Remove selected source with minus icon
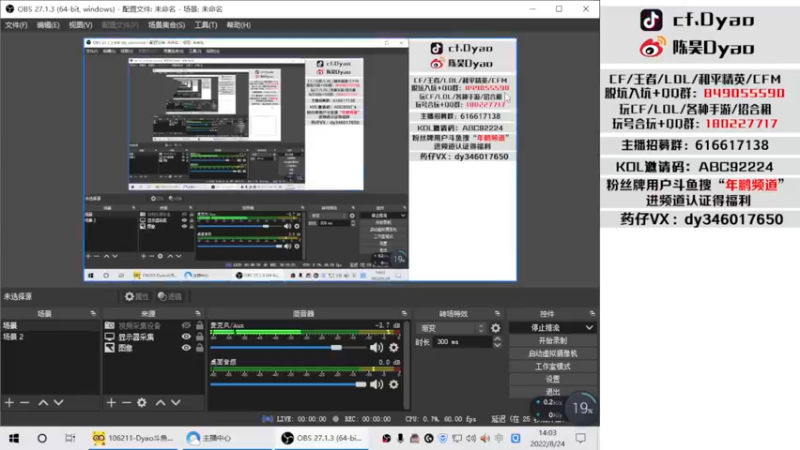This screenshot has height=450, width=800. (126, 403)
